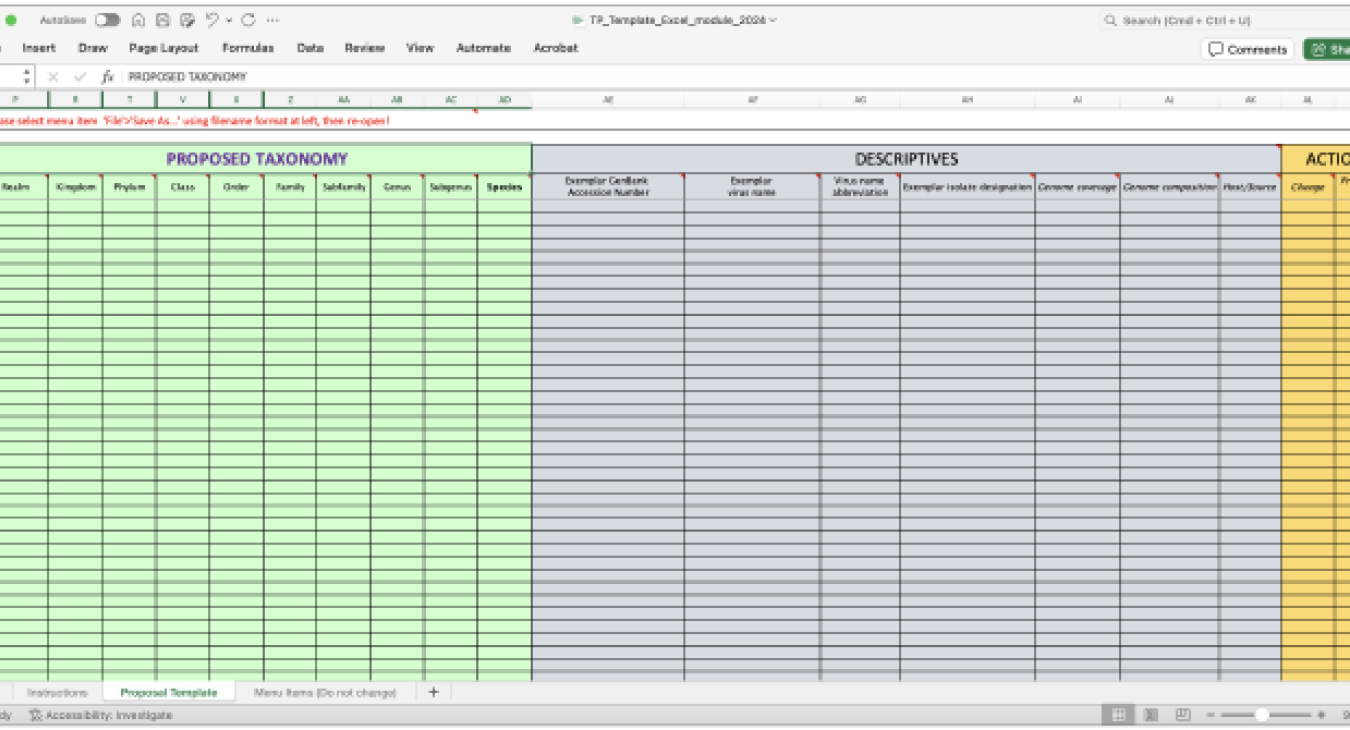Click the Home icon in the title bar

(138, 20)
